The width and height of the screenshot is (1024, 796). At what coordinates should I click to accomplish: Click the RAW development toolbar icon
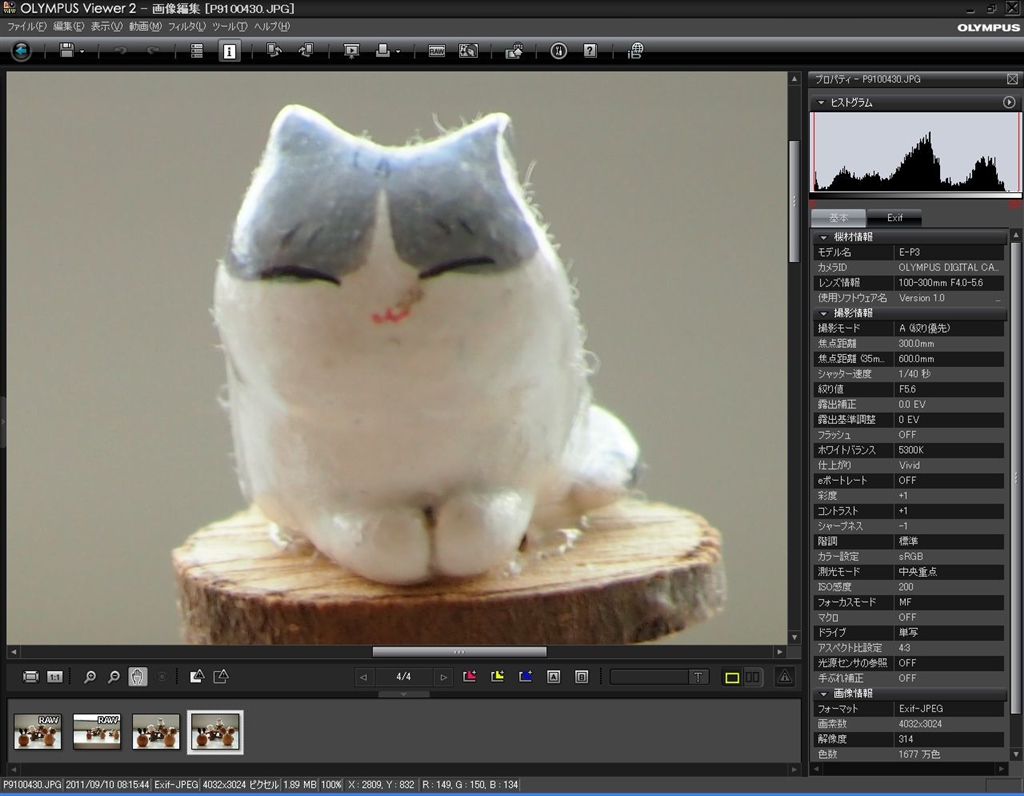tap(437, 51)
